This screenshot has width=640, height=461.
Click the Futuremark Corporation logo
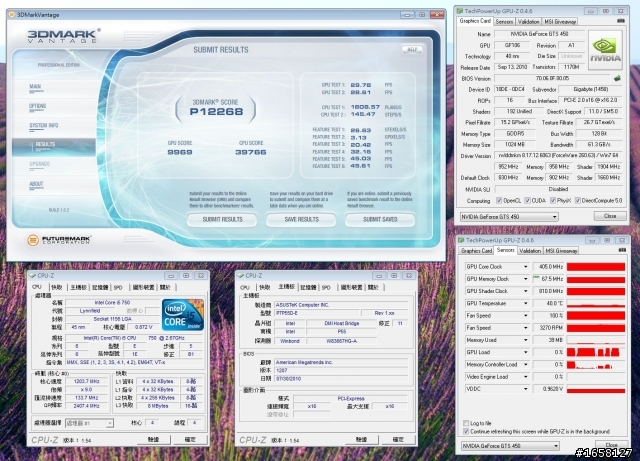(x=59, y=240)
